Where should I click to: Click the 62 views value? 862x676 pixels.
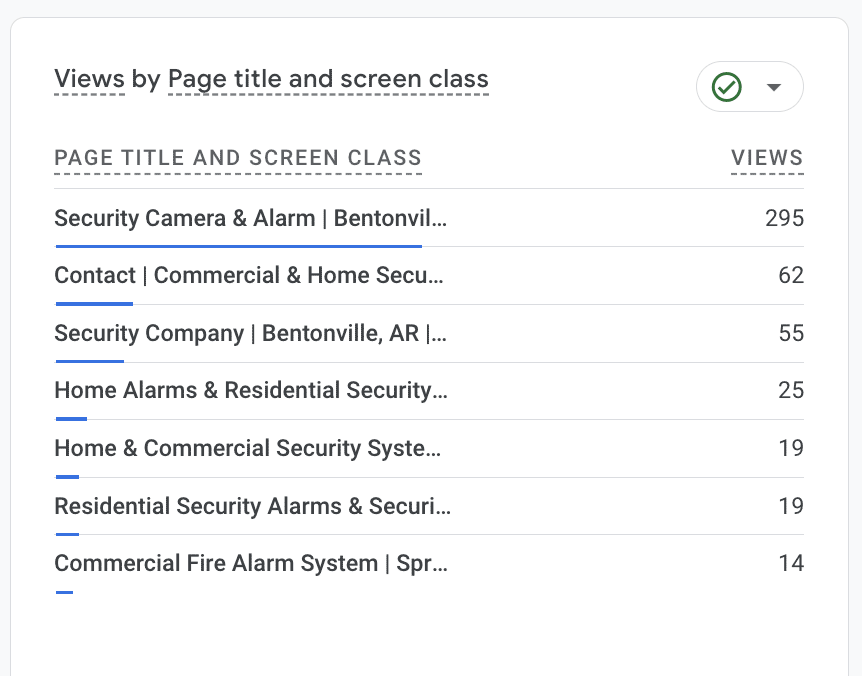(x=791, y=275)
